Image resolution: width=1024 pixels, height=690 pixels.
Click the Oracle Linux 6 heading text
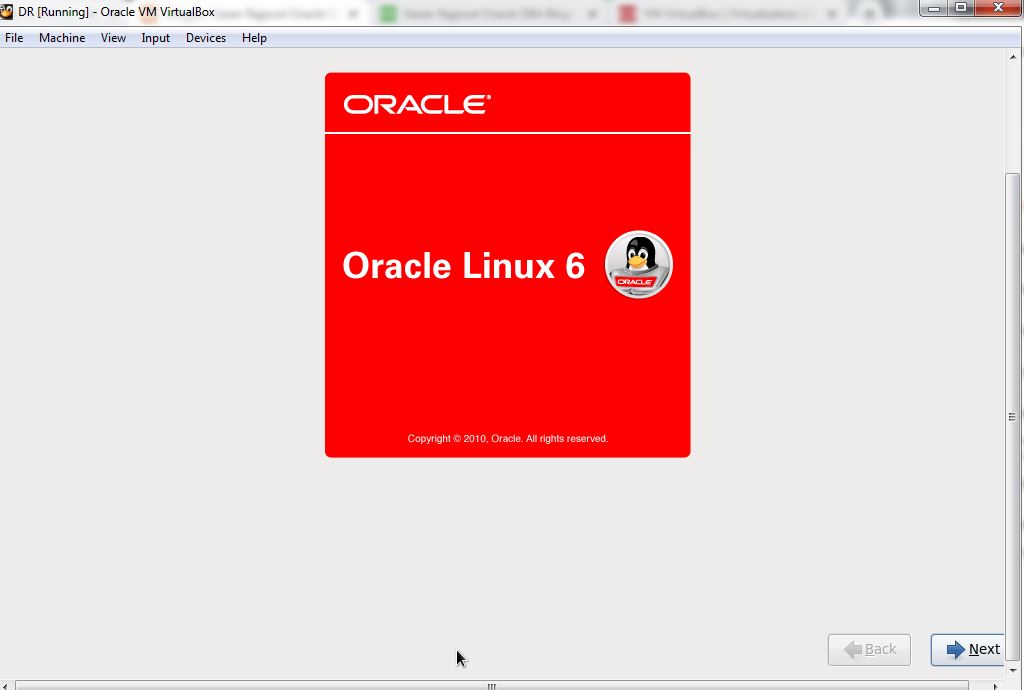(464, 266)
